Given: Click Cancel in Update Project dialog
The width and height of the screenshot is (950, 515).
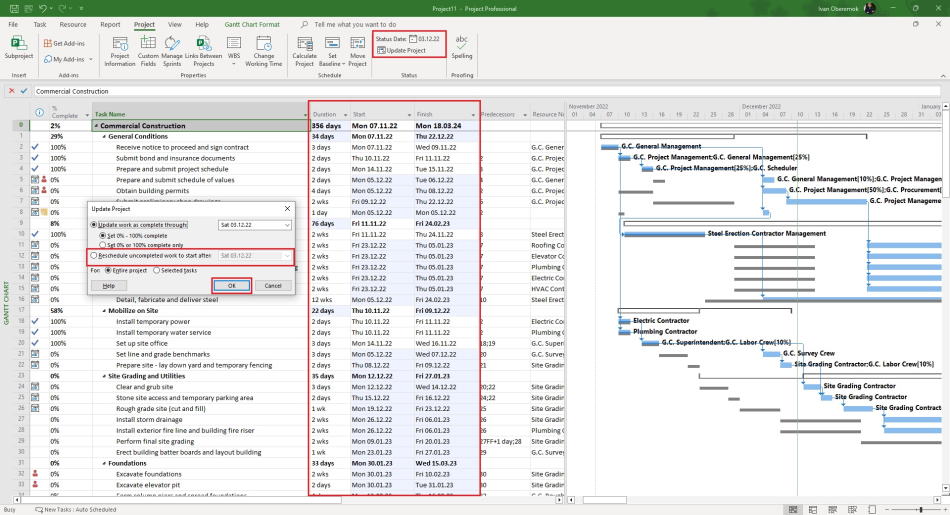Looking at the screenshot, I should [x=273, y=285].
